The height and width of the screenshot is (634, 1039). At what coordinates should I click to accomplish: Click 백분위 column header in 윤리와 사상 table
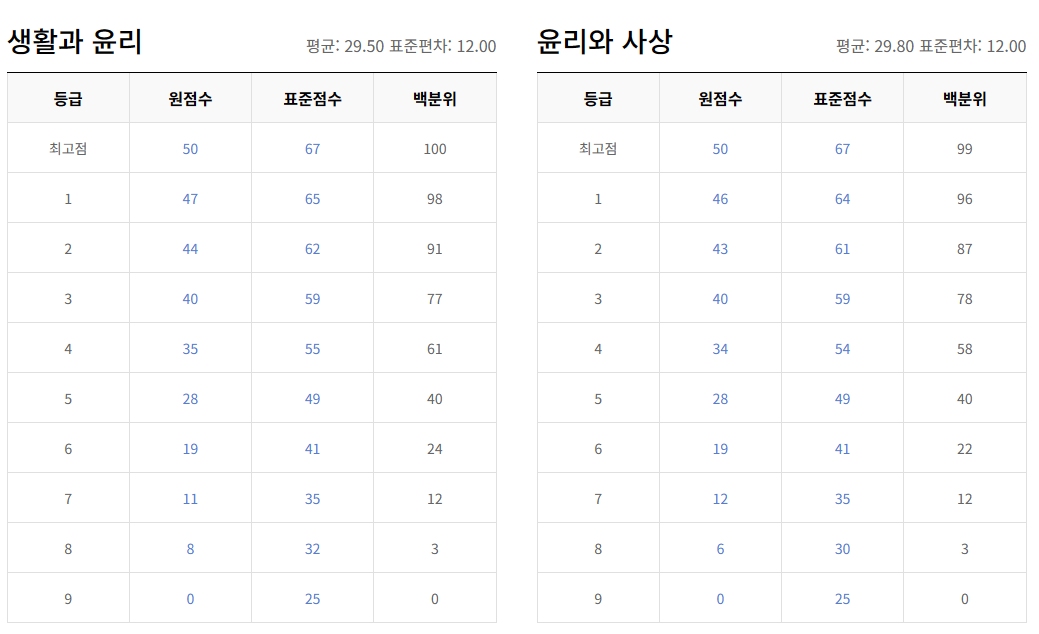[x=965, y=99]
